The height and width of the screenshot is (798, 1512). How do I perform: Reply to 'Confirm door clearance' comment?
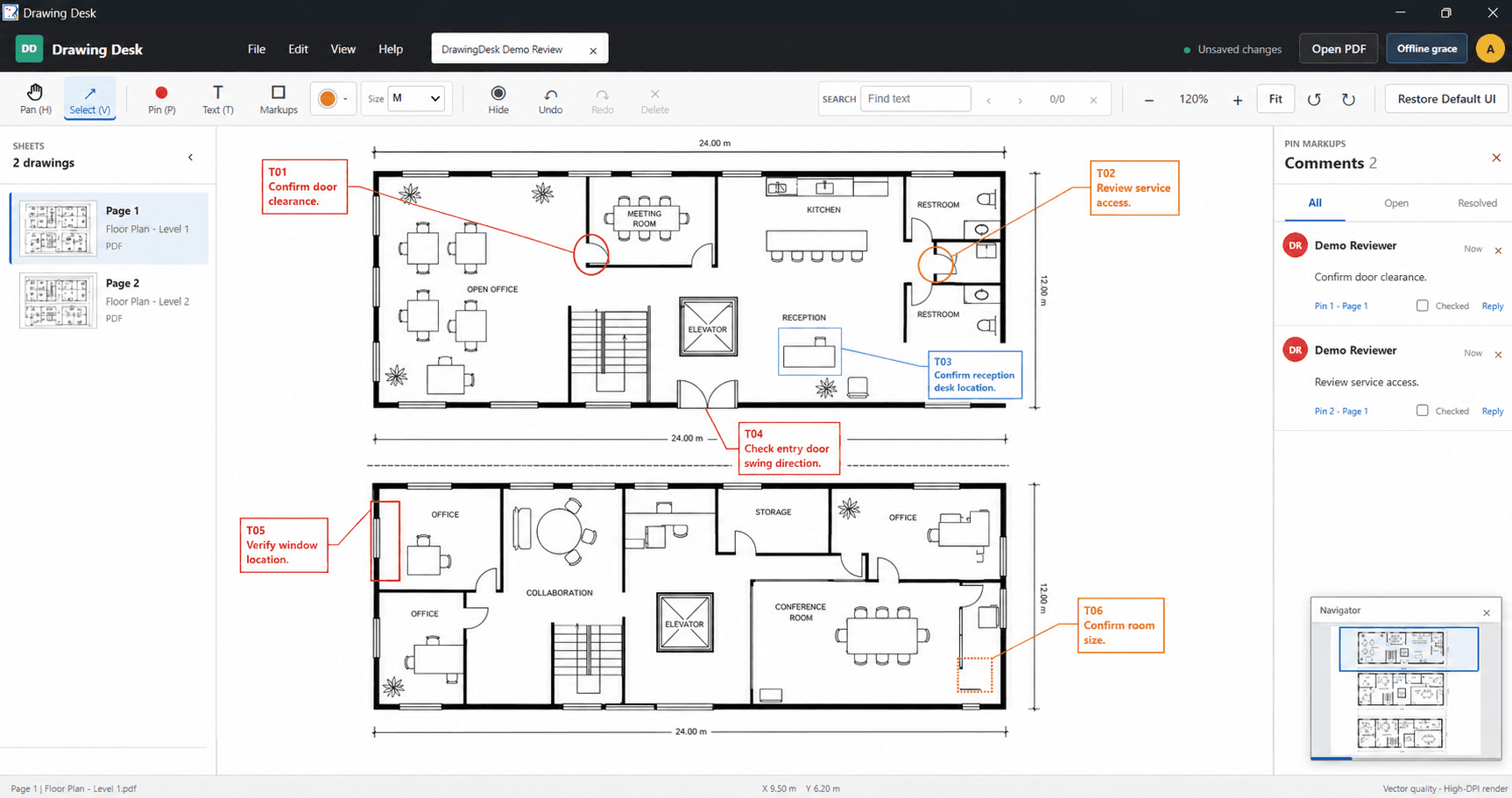pyautogui.click(x=1493, y=307)
